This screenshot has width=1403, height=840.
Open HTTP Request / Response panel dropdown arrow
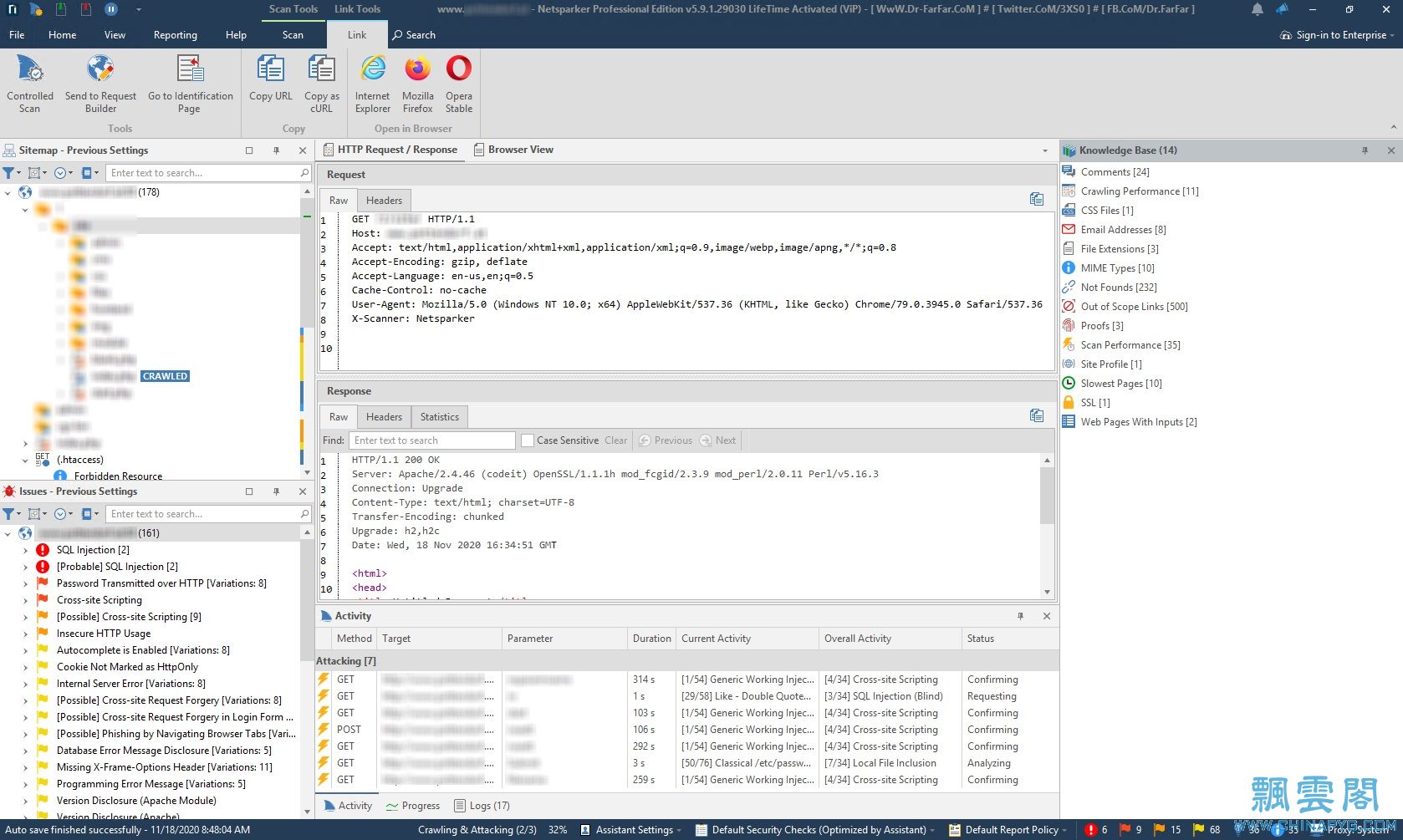point(1045,150)
